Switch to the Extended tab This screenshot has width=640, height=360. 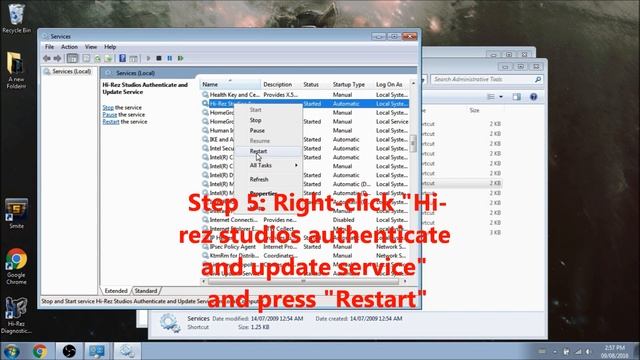116,291
